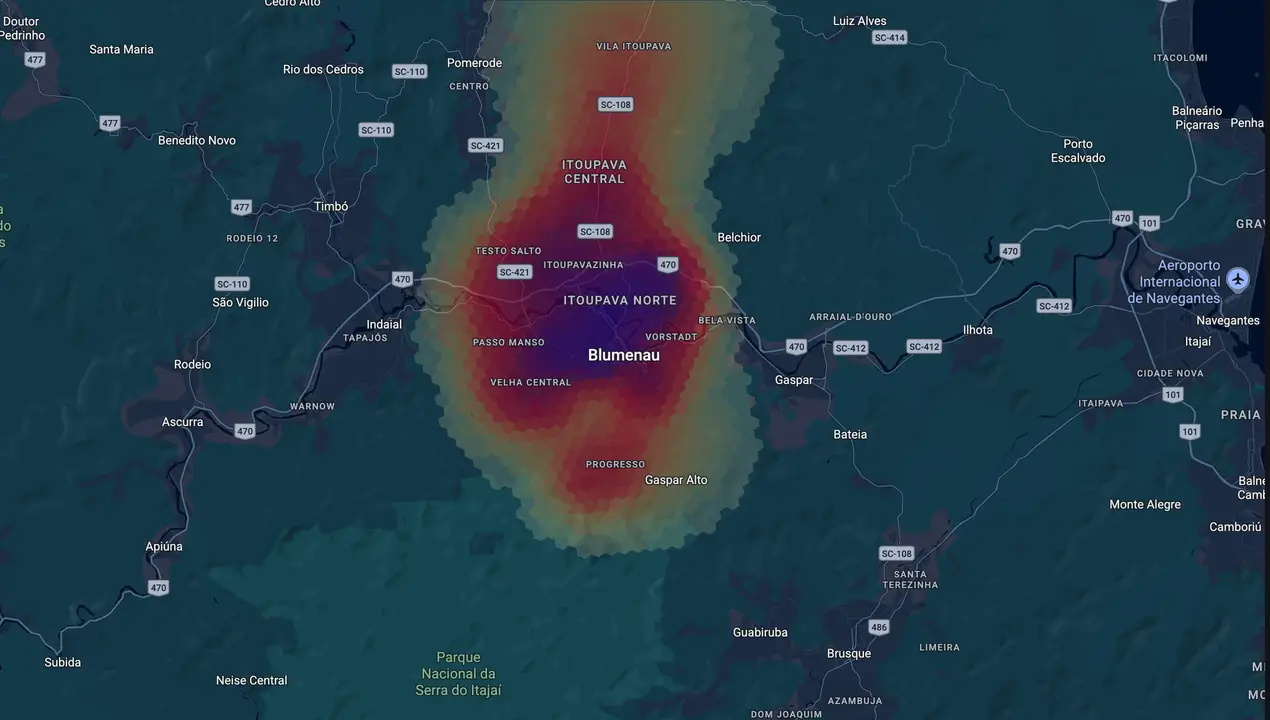Click the Itoupava Norte district label
The width and height of the screenshot is (1270, 720).
click(x=620, y=300)
